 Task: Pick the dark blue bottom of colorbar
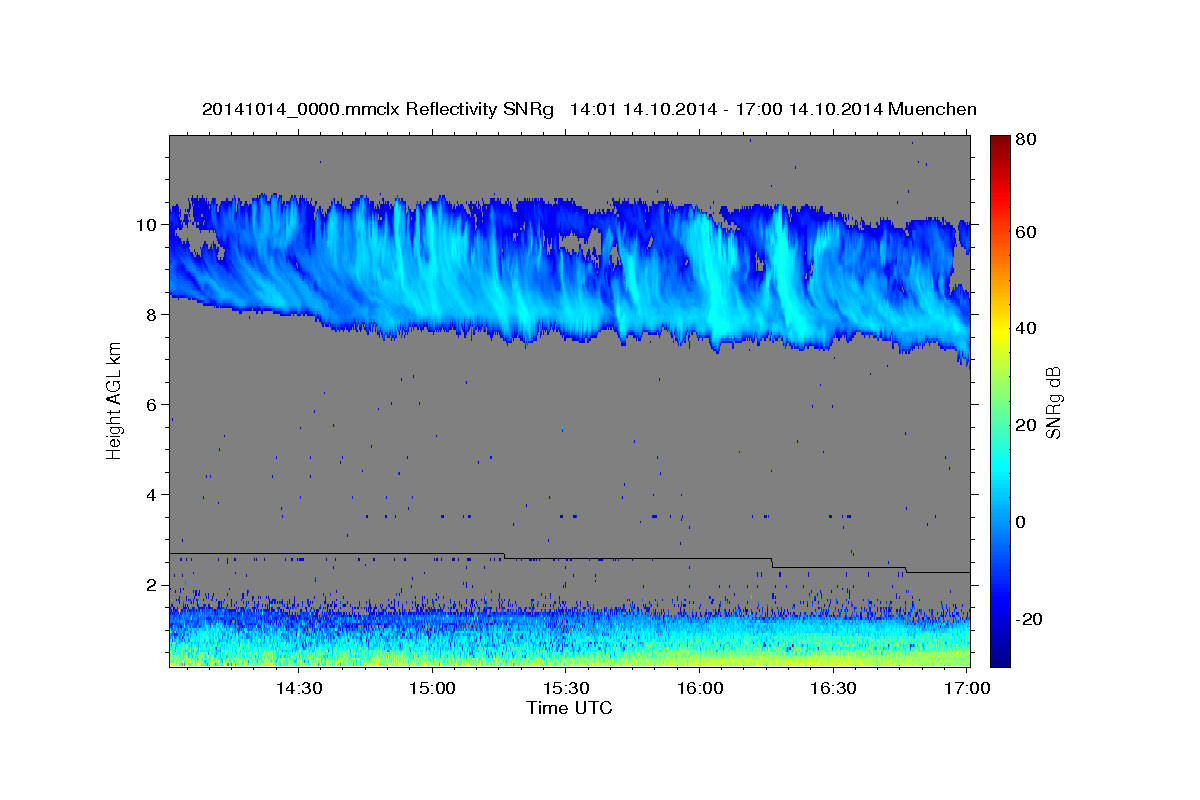coord(1000,658)
